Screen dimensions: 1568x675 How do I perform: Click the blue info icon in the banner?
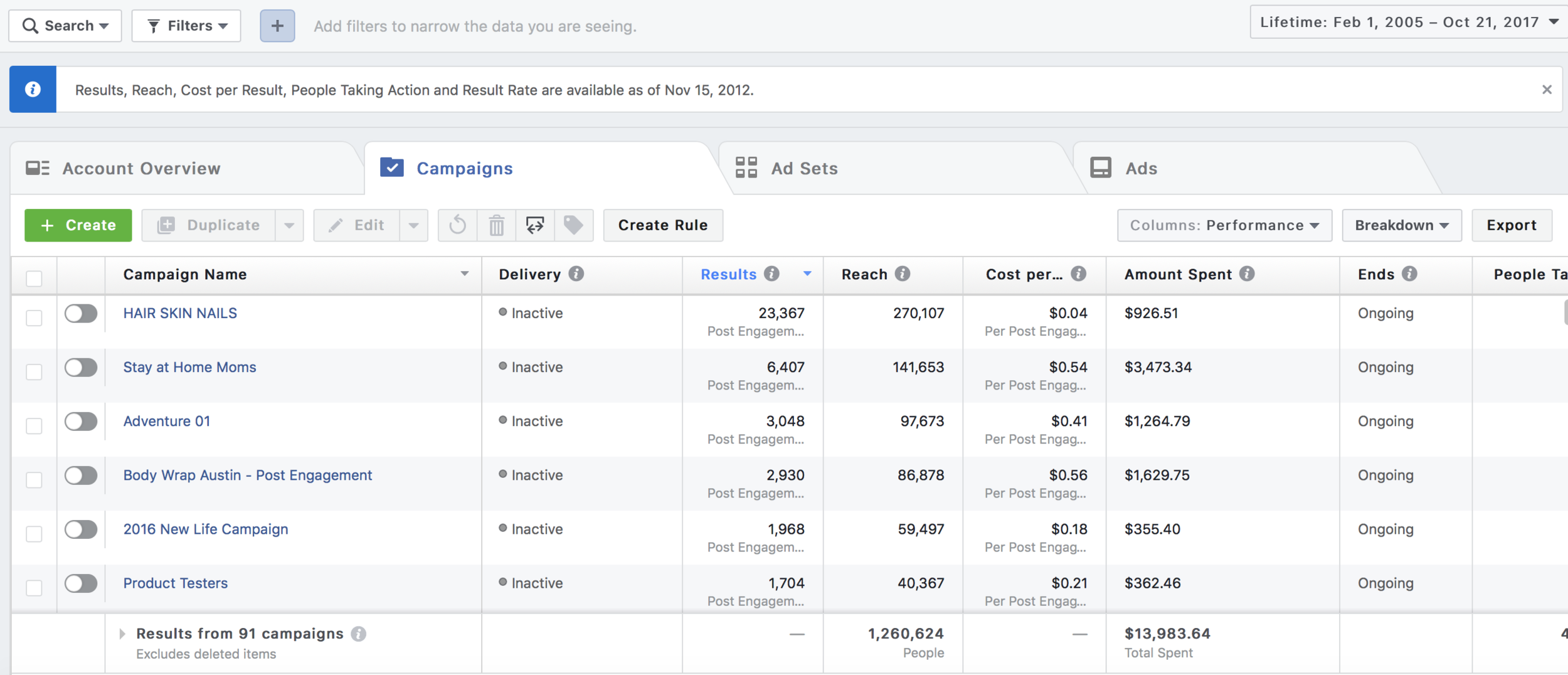click(33, 90)
